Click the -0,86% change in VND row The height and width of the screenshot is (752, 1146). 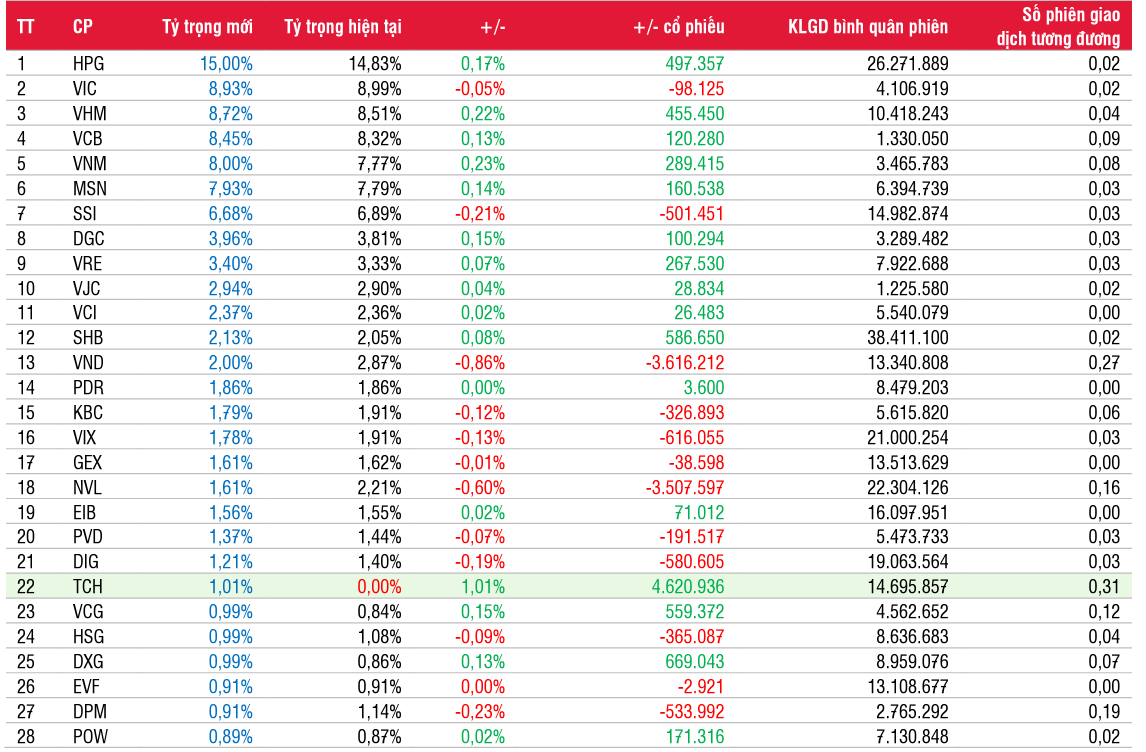(480, 362)
